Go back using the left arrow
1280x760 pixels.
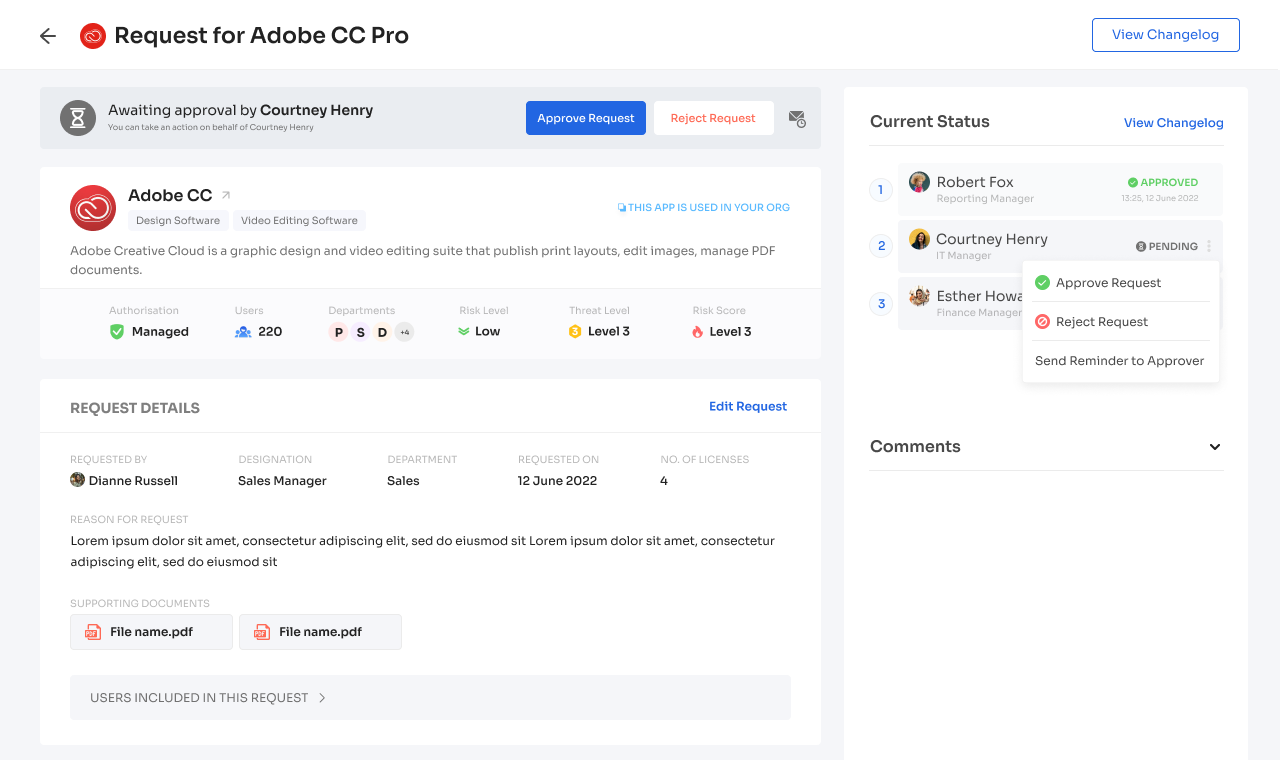coord(48,36)
